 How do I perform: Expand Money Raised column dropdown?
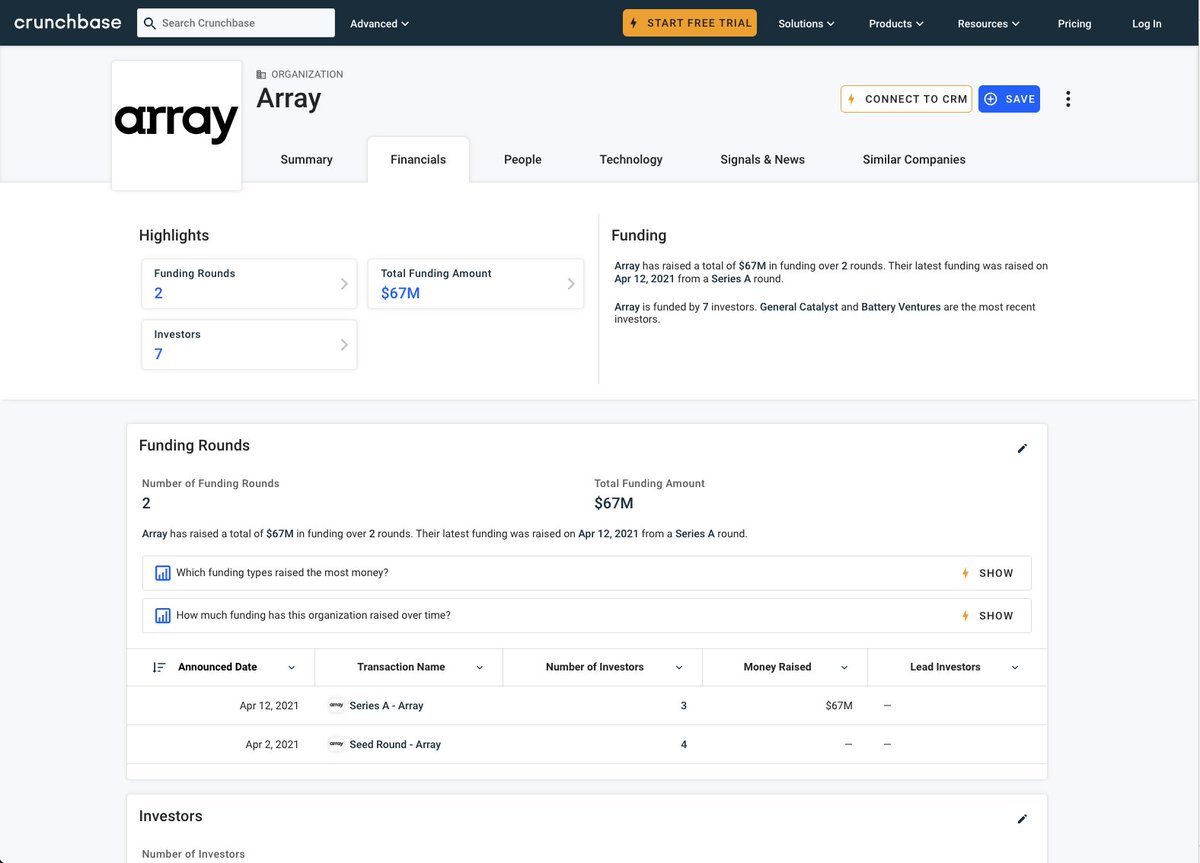point(844,668)
